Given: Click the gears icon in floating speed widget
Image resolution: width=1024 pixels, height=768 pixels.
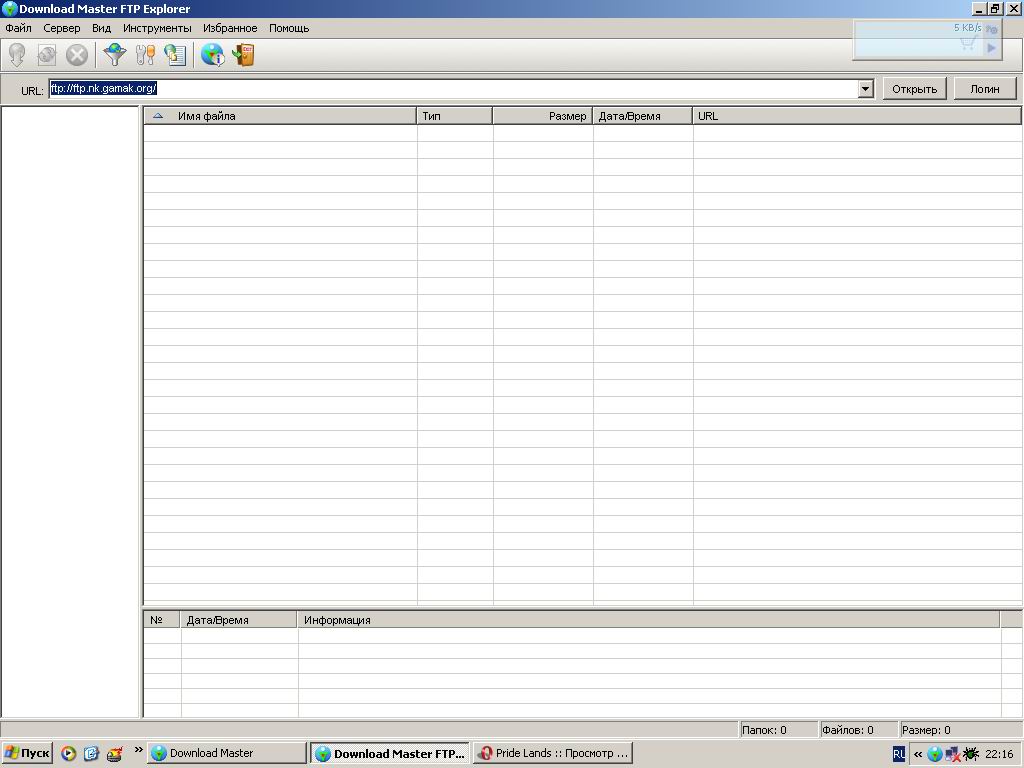Looking at the screenshot, I should point(991,29).
